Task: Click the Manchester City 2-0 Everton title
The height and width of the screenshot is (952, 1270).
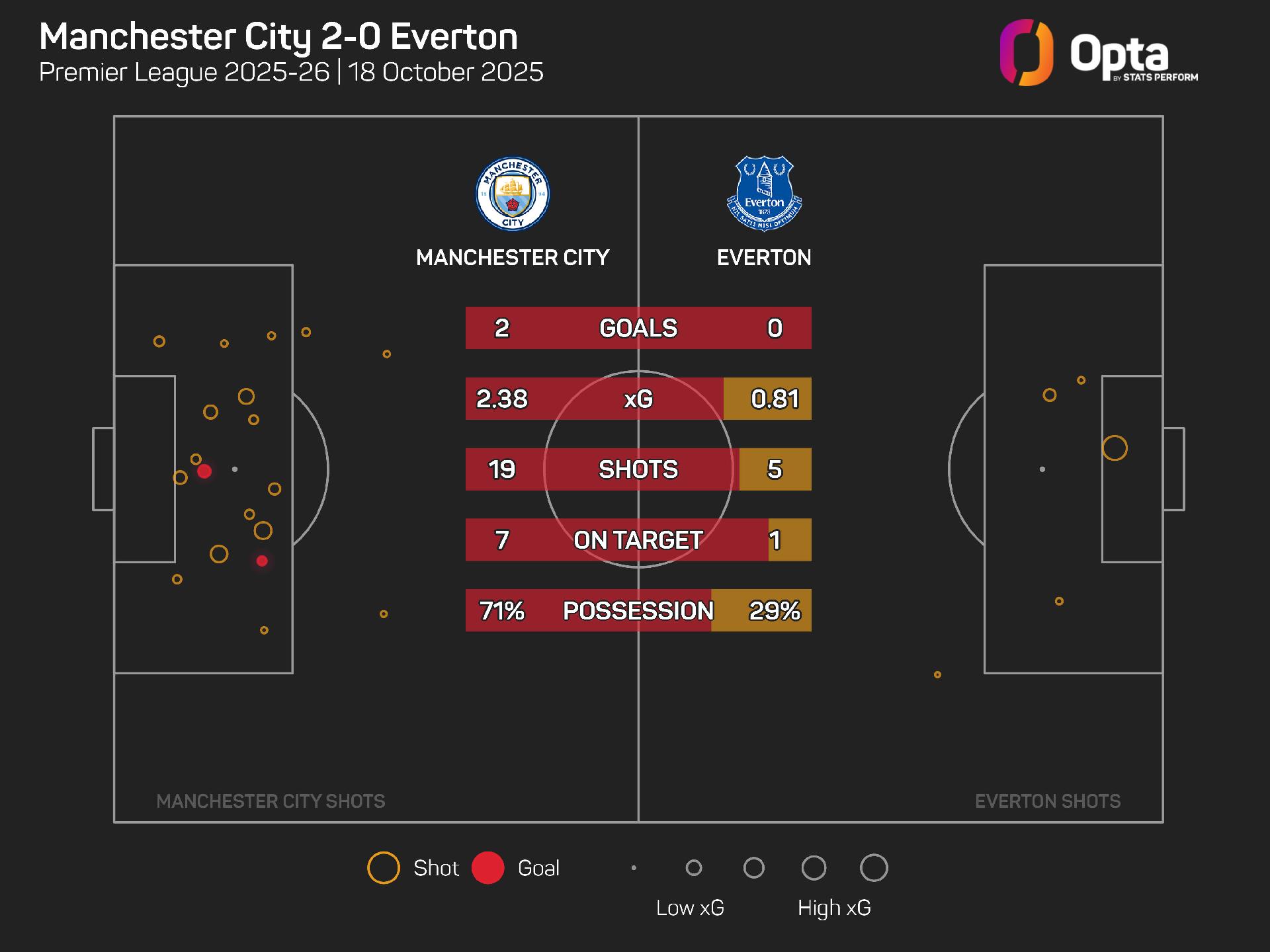Action: pyautogui.click(x=278, y=36)
